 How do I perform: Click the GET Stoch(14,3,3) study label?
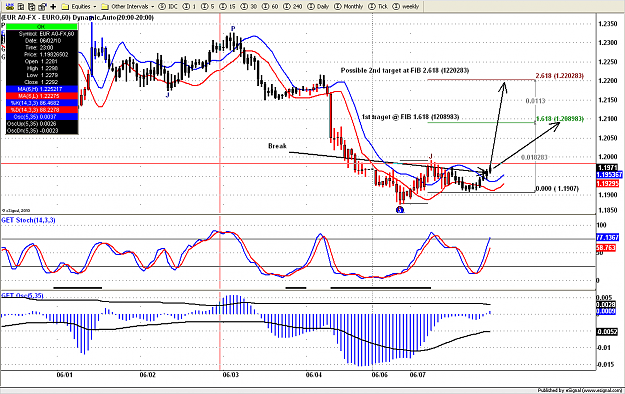28,220
